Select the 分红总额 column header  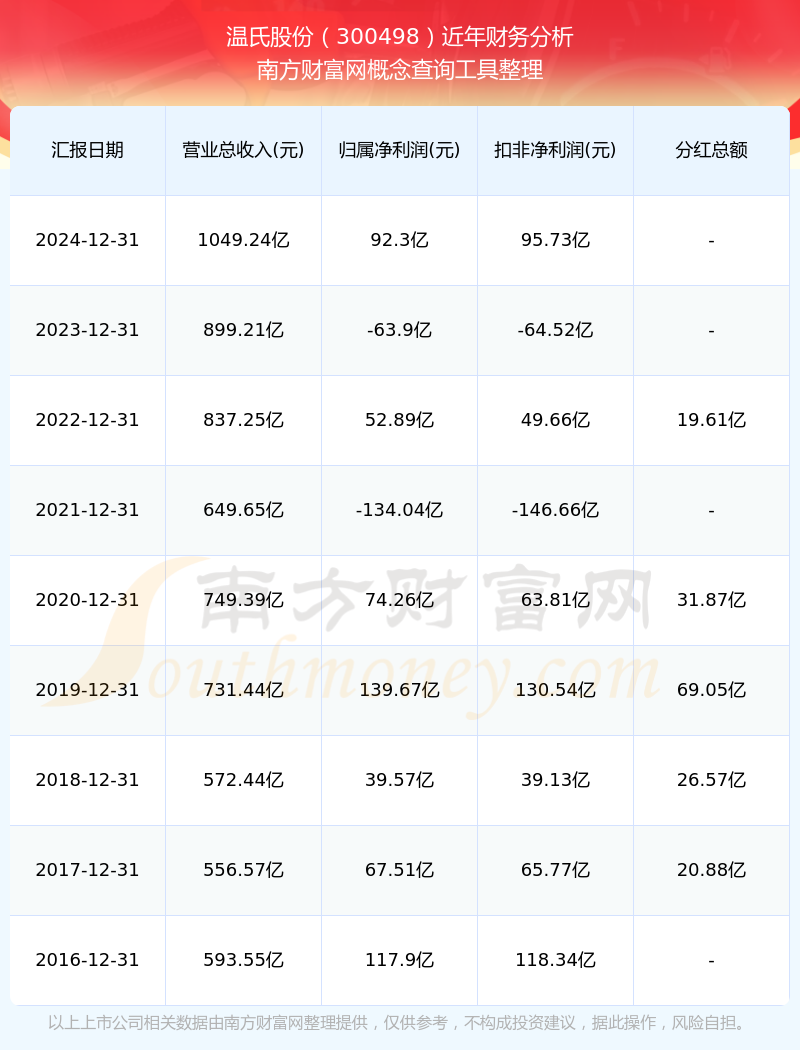click(712, 150)
